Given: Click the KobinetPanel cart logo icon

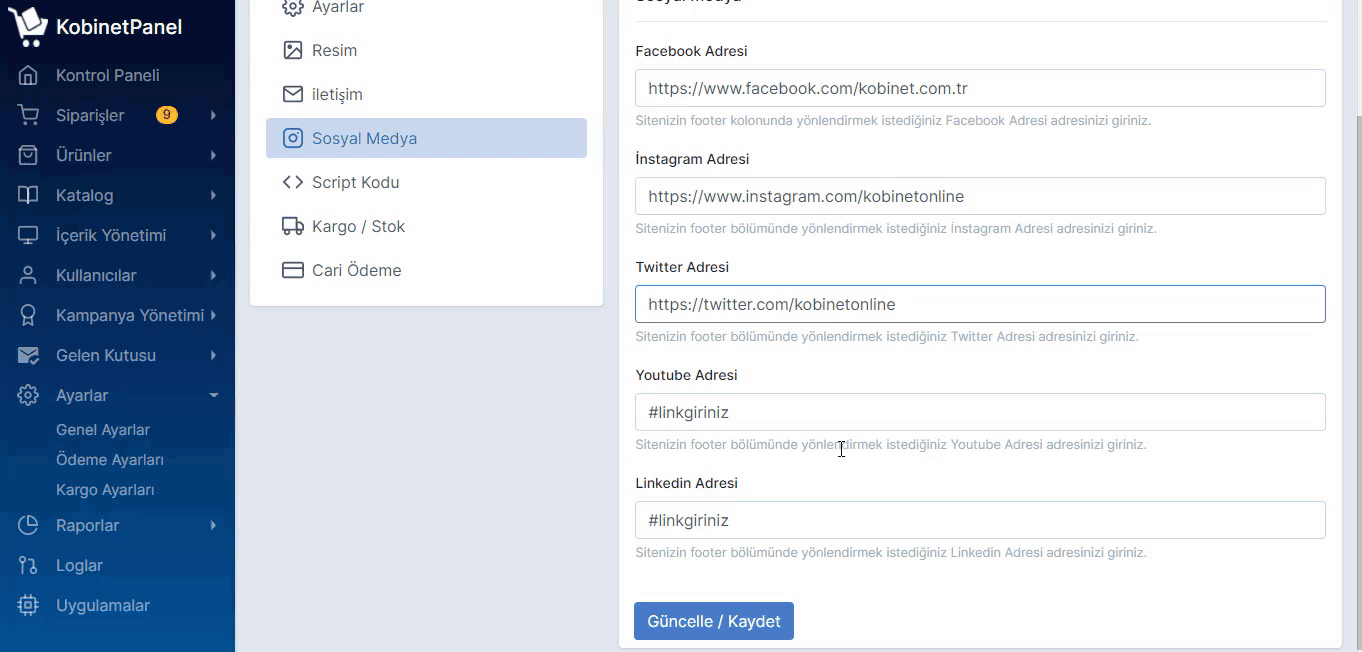Looking at the screenshot, I should tap(28, 26).
